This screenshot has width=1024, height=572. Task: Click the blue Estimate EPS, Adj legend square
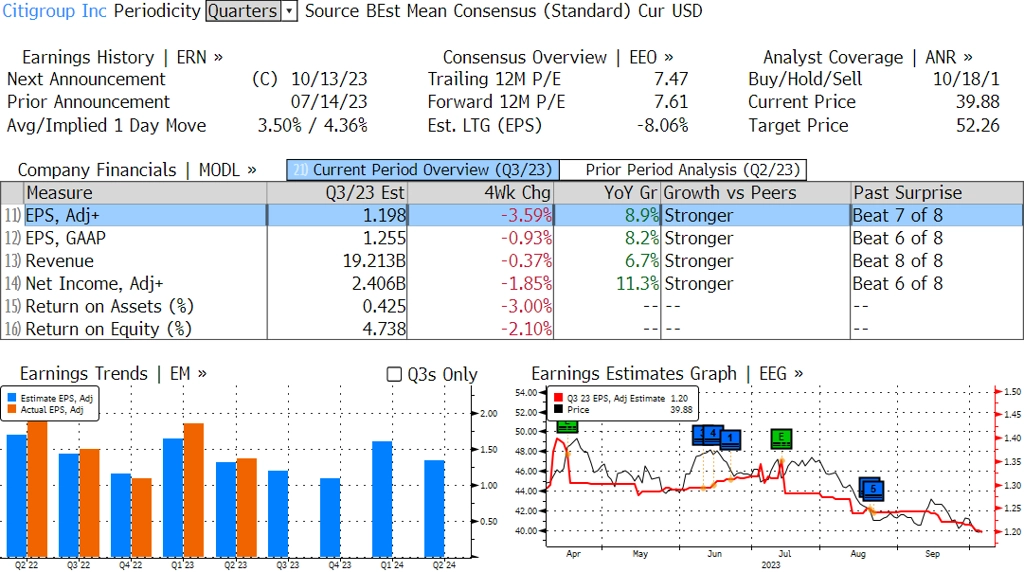(x=12, y=398)
